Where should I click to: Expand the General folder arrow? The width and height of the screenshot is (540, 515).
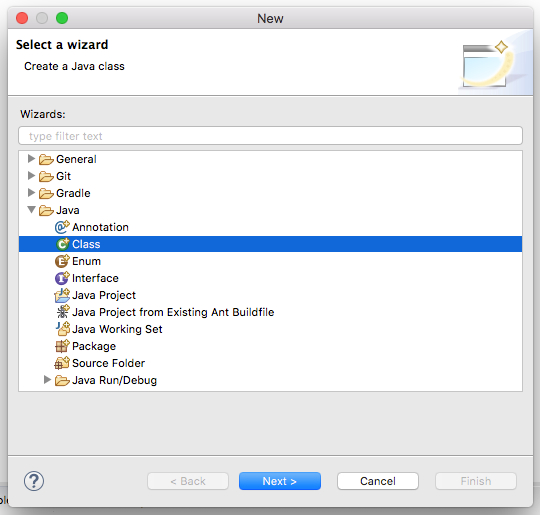[x=31, y=158]
